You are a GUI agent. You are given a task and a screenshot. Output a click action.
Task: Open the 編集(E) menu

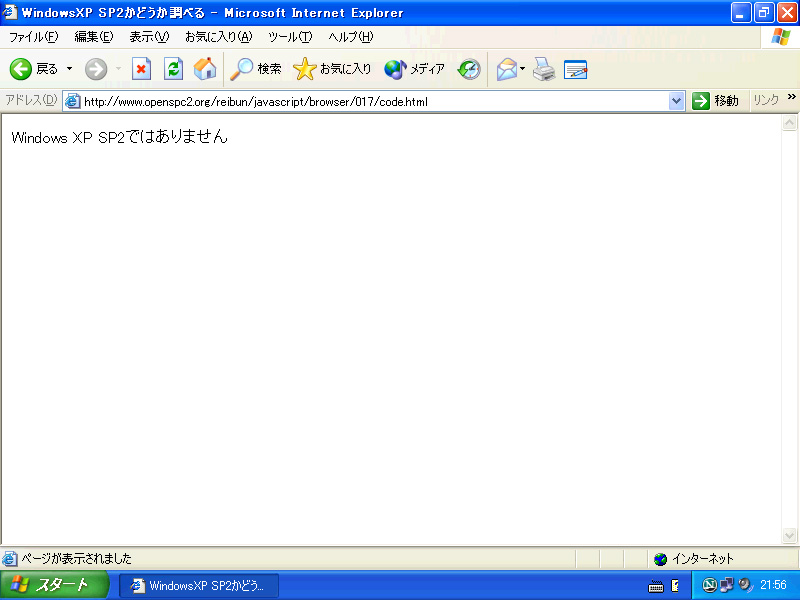tap(94, 37)
